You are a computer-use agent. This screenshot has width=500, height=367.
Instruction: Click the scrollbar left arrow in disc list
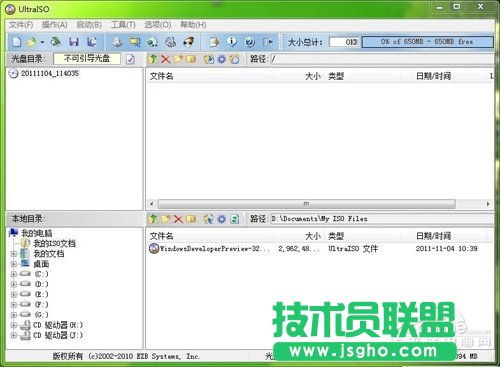pyautogui.click(x=152, y=204)
